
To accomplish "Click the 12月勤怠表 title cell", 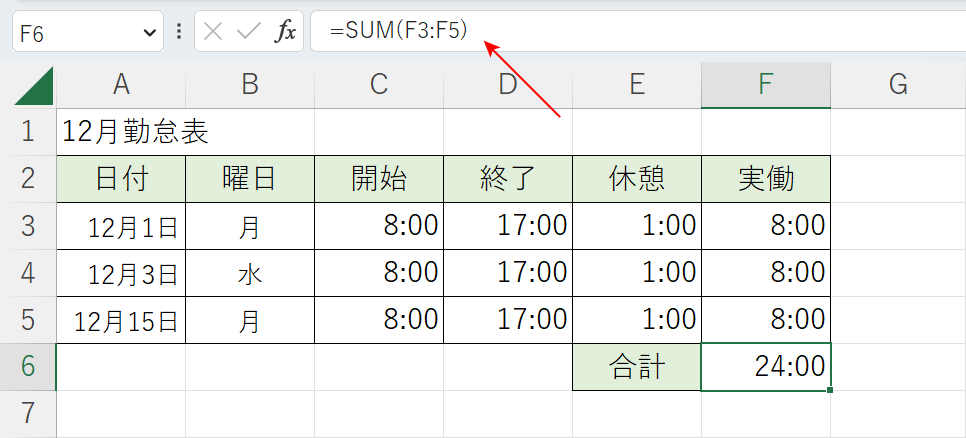I will tap(121, 131).
